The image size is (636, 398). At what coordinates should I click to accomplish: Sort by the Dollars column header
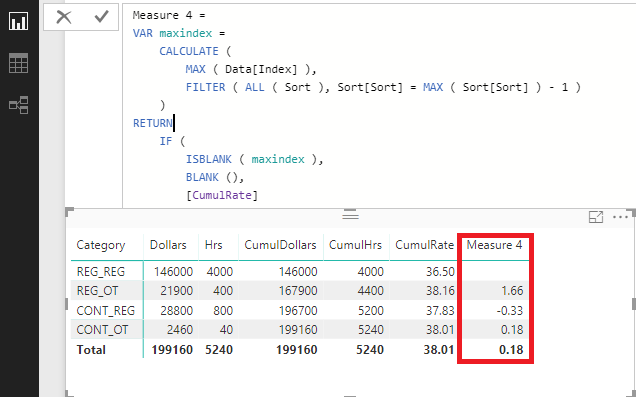pos(168,245)
